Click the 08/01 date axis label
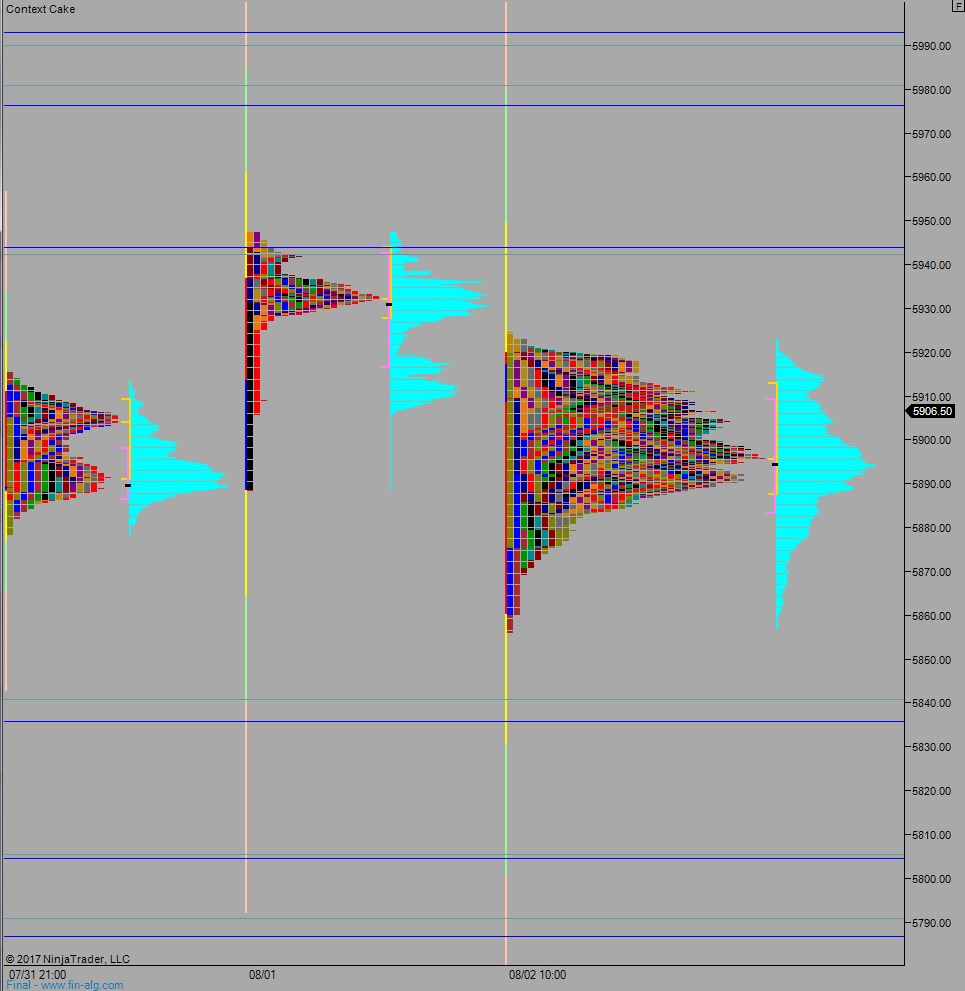This screenshot has width=965, height=991. tap(262, 974)
